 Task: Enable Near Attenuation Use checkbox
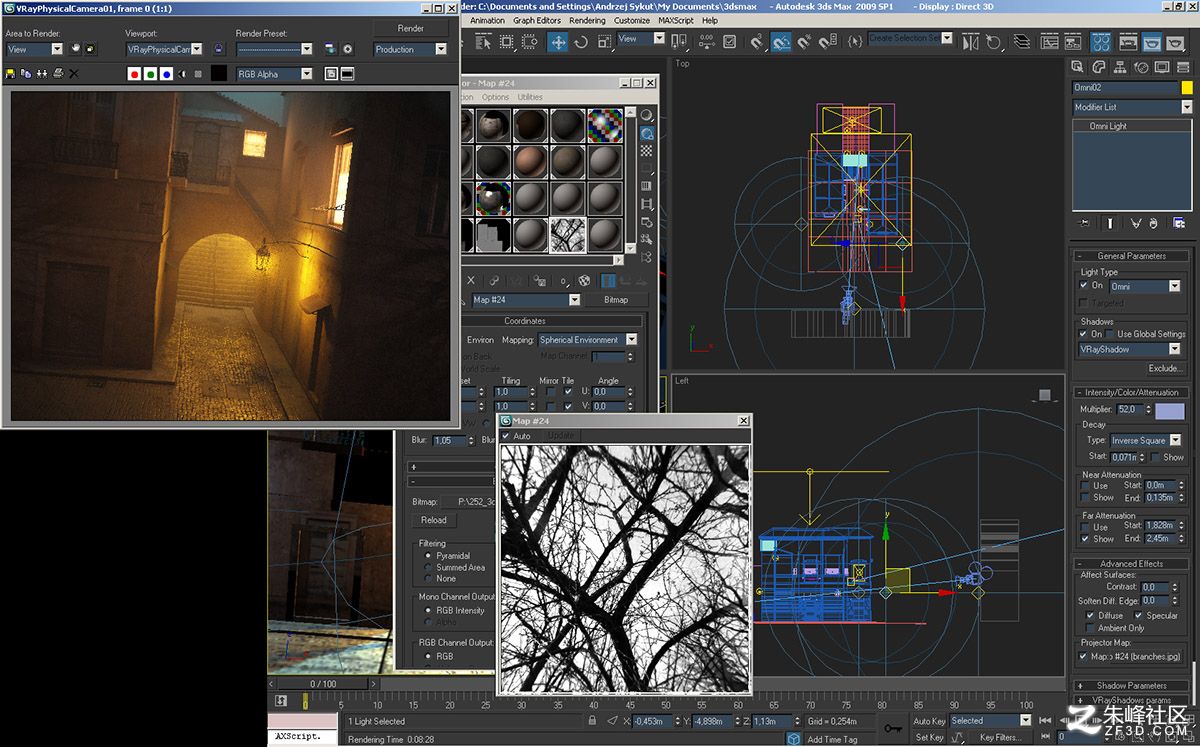click(1086, 486)
